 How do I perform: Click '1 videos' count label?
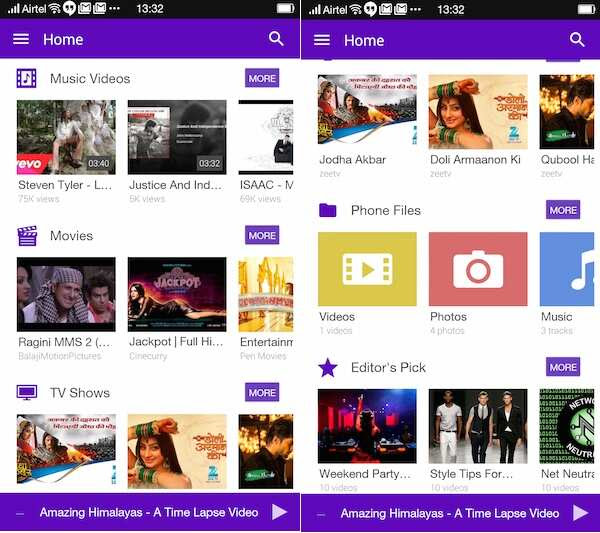tap(336, 330)
